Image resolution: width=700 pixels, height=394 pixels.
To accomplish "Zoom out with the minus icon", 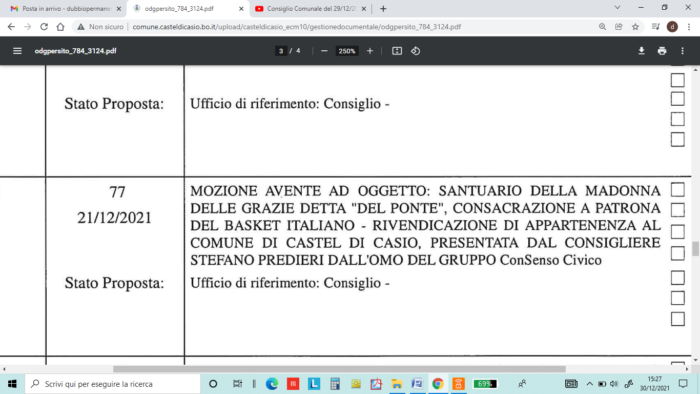I will click(x=325, y=51).
